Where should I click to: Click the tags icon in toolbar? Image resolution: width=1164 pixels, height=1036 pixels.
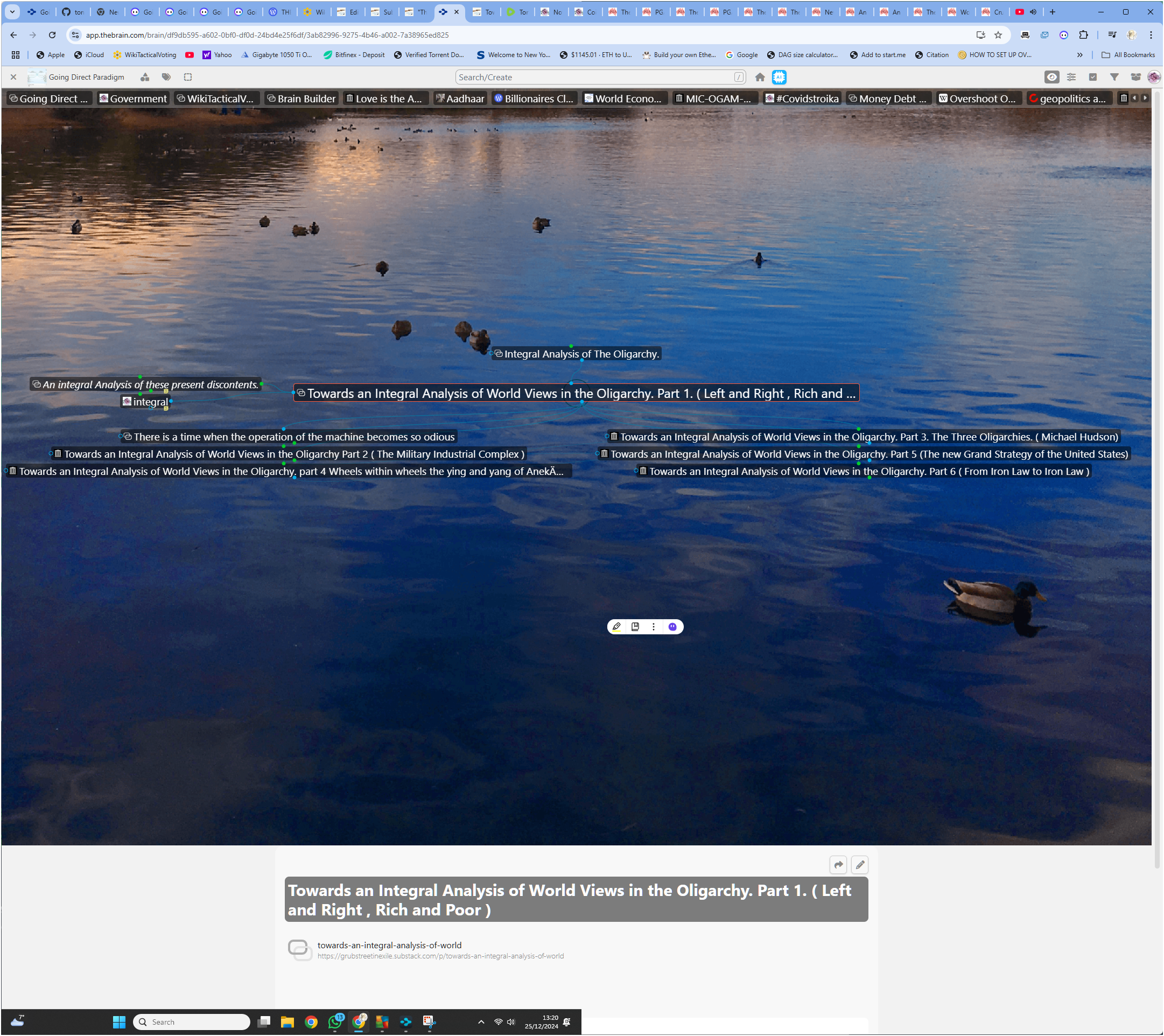(166, 77)
